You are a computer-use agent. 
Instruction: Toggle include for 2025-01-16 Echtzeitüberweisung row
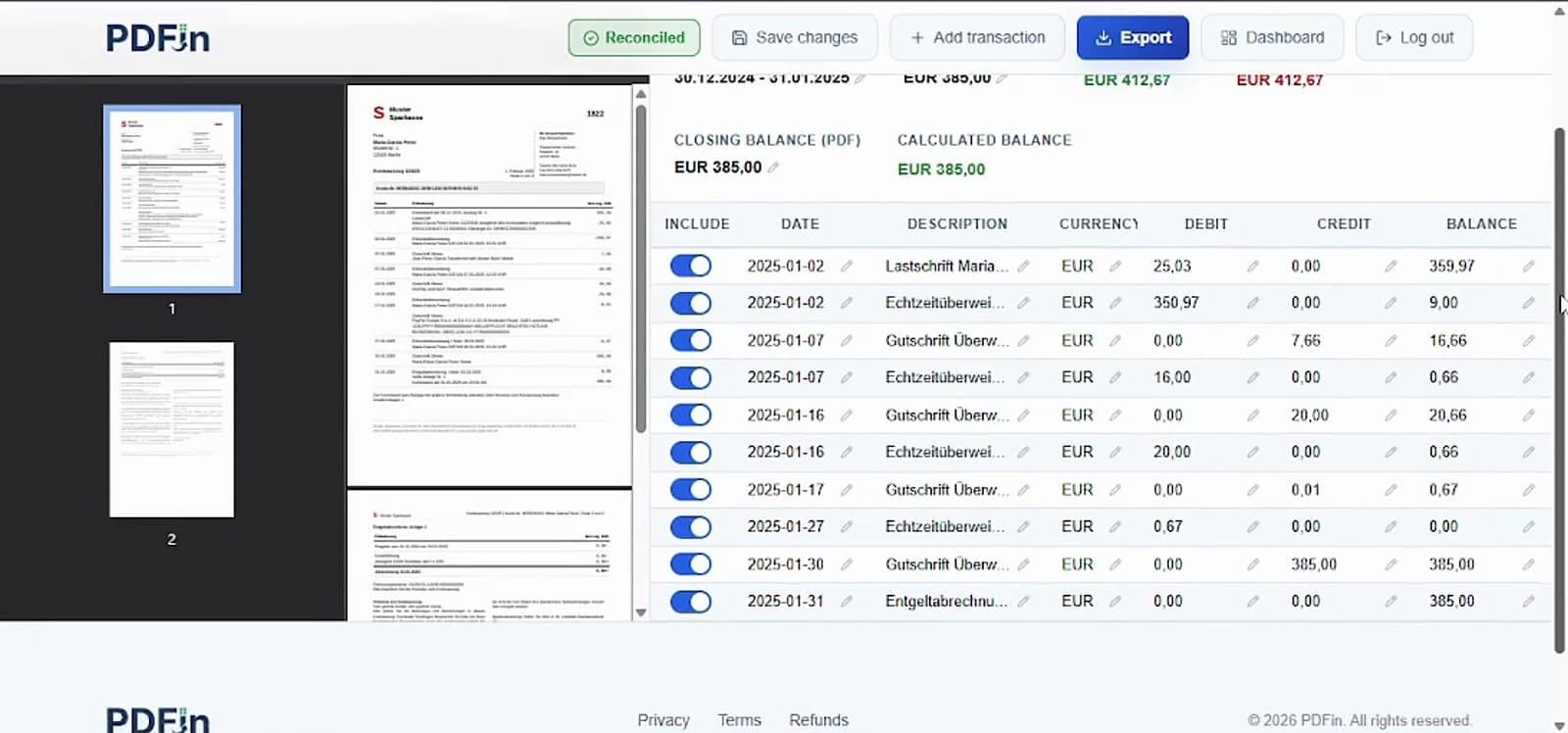tap(691, 452)
